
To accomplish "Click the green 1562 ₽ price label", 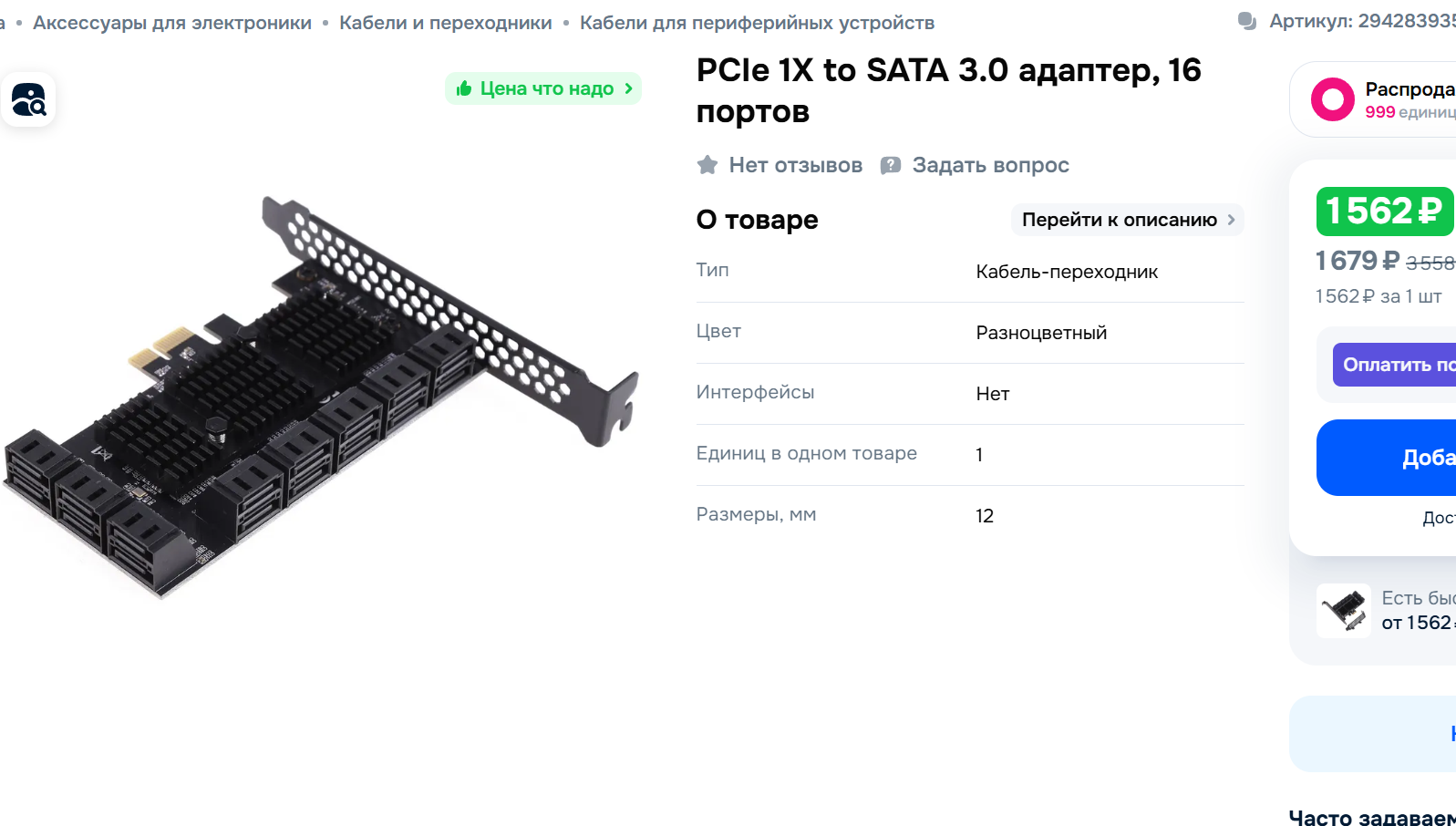I will tap(1385, 212).
